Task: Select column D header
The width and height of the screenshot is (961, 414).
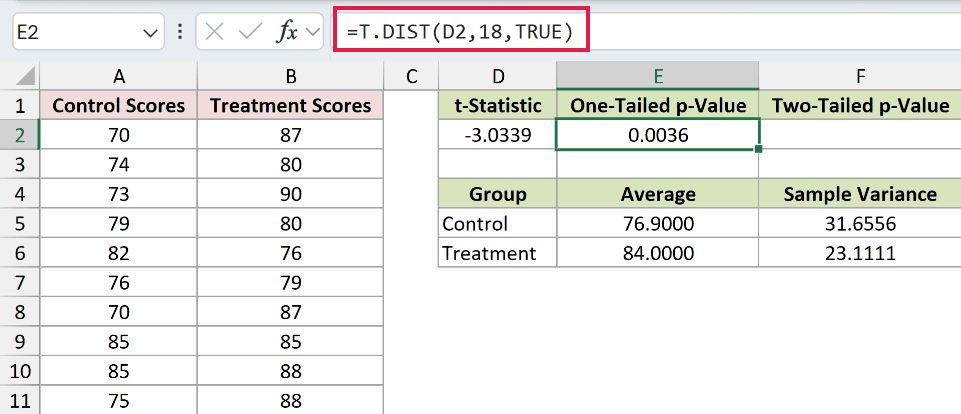Action: point(498,77)
